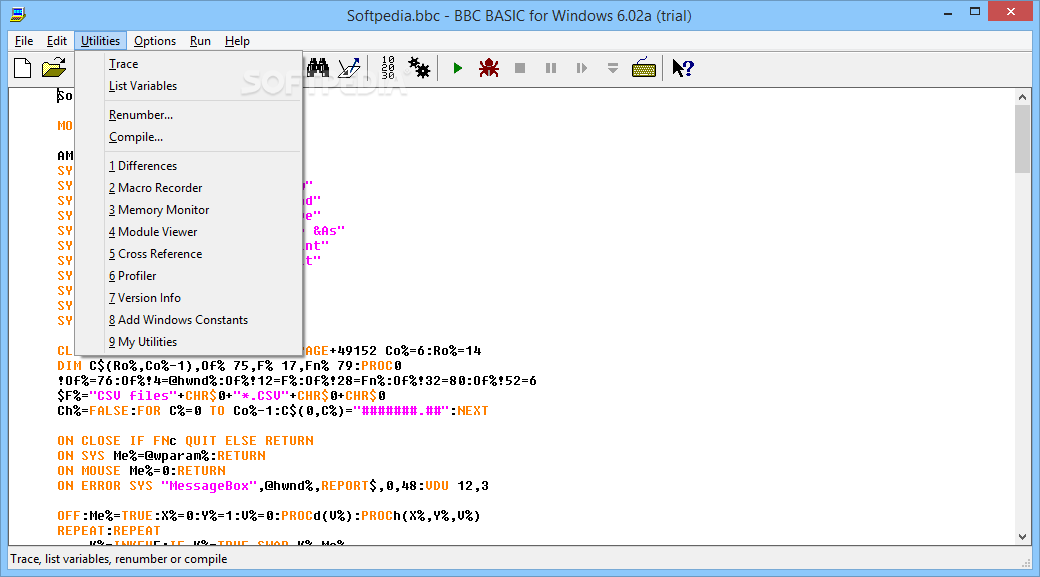Click the line starting !Of%=76
The image size is (1040, 577).
tap(297, 381)
